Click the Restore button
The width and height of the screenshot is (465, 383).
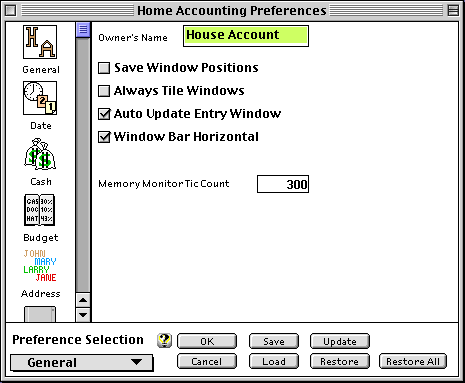tap(340, 362)
